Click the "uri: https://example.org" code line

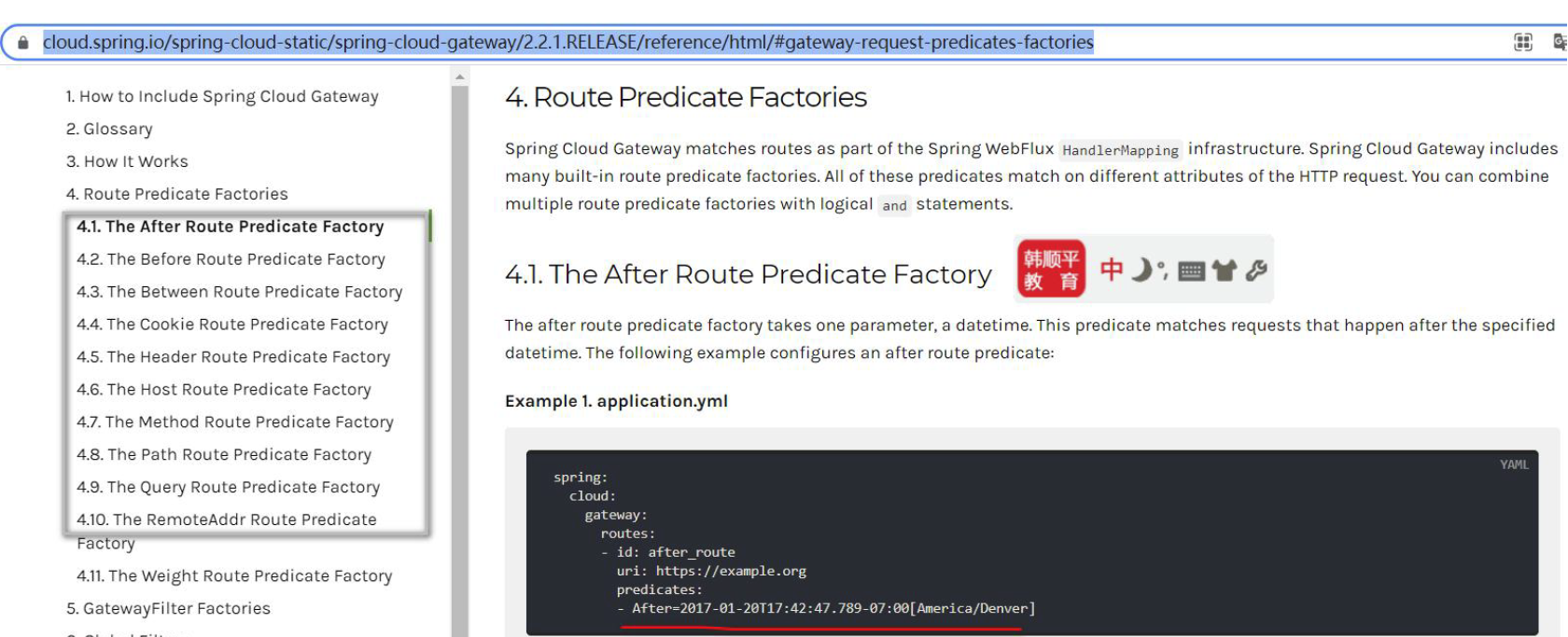(711, 571)
